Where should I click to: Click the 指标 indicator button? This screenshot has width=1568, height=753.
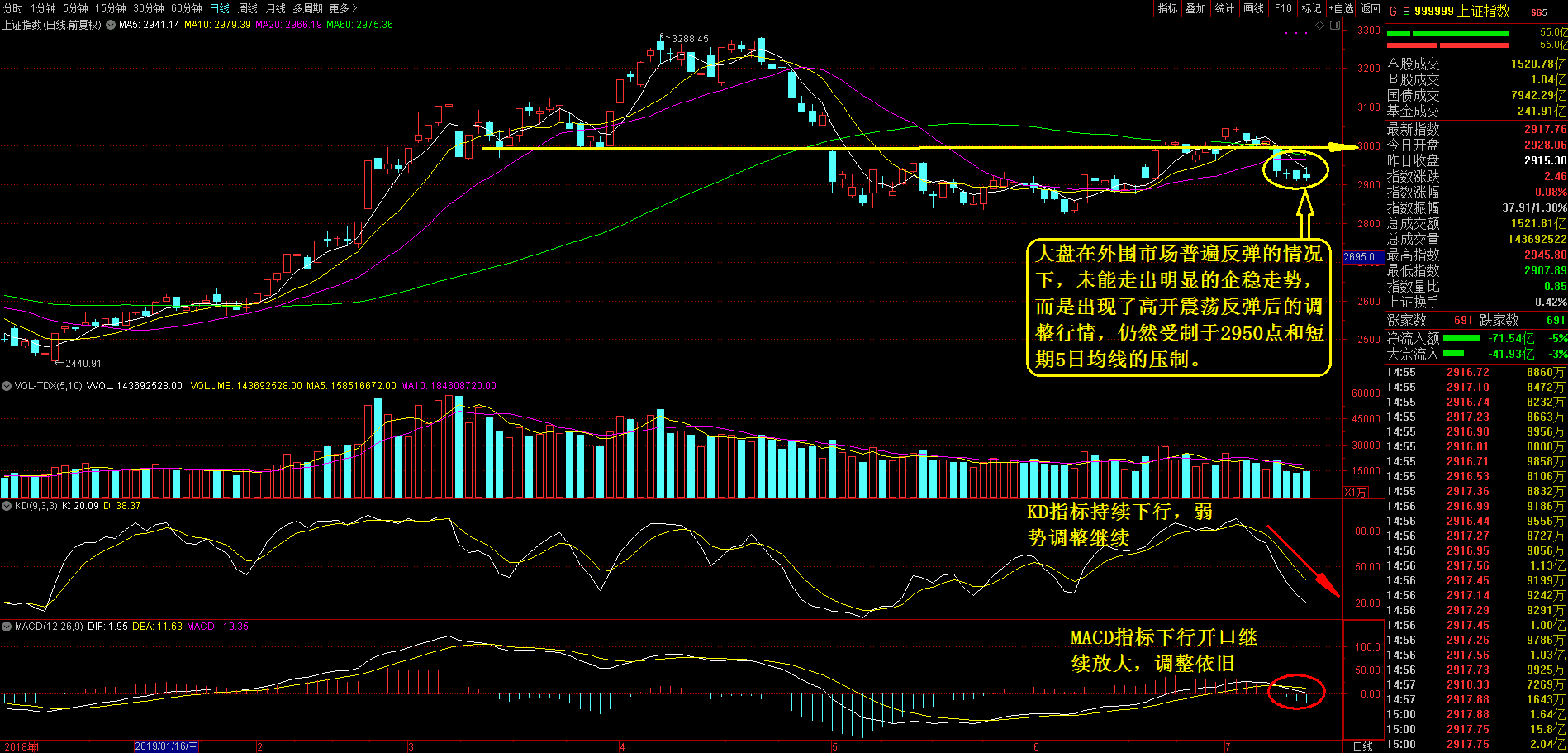(x=1167, y=8)
